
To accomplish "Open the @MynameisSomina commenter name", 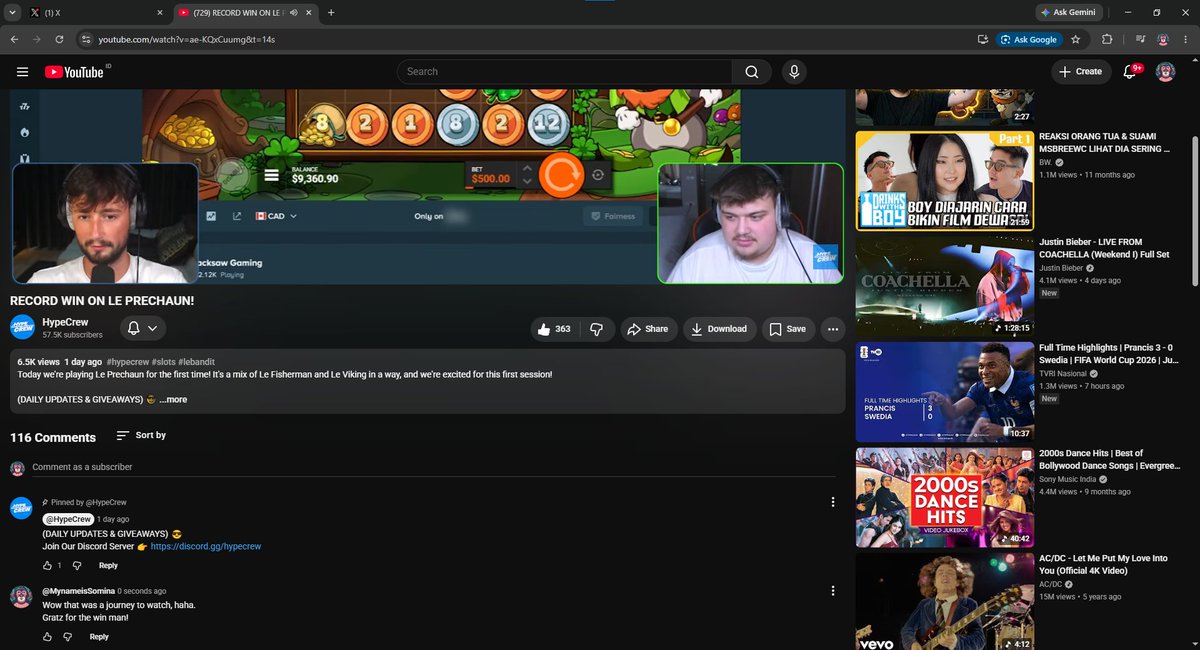I will (78, 591).
